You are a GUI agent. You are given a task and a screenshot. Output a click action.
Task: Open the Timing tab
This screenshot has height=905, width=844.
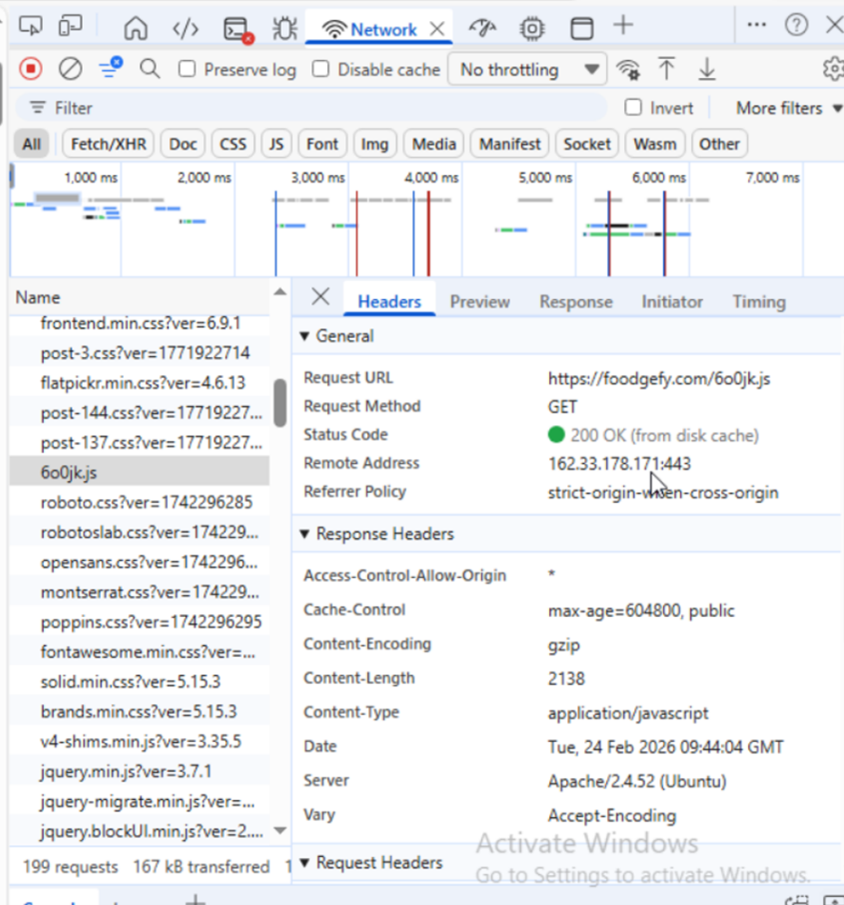pyautogui.click(x=758, y=301)
